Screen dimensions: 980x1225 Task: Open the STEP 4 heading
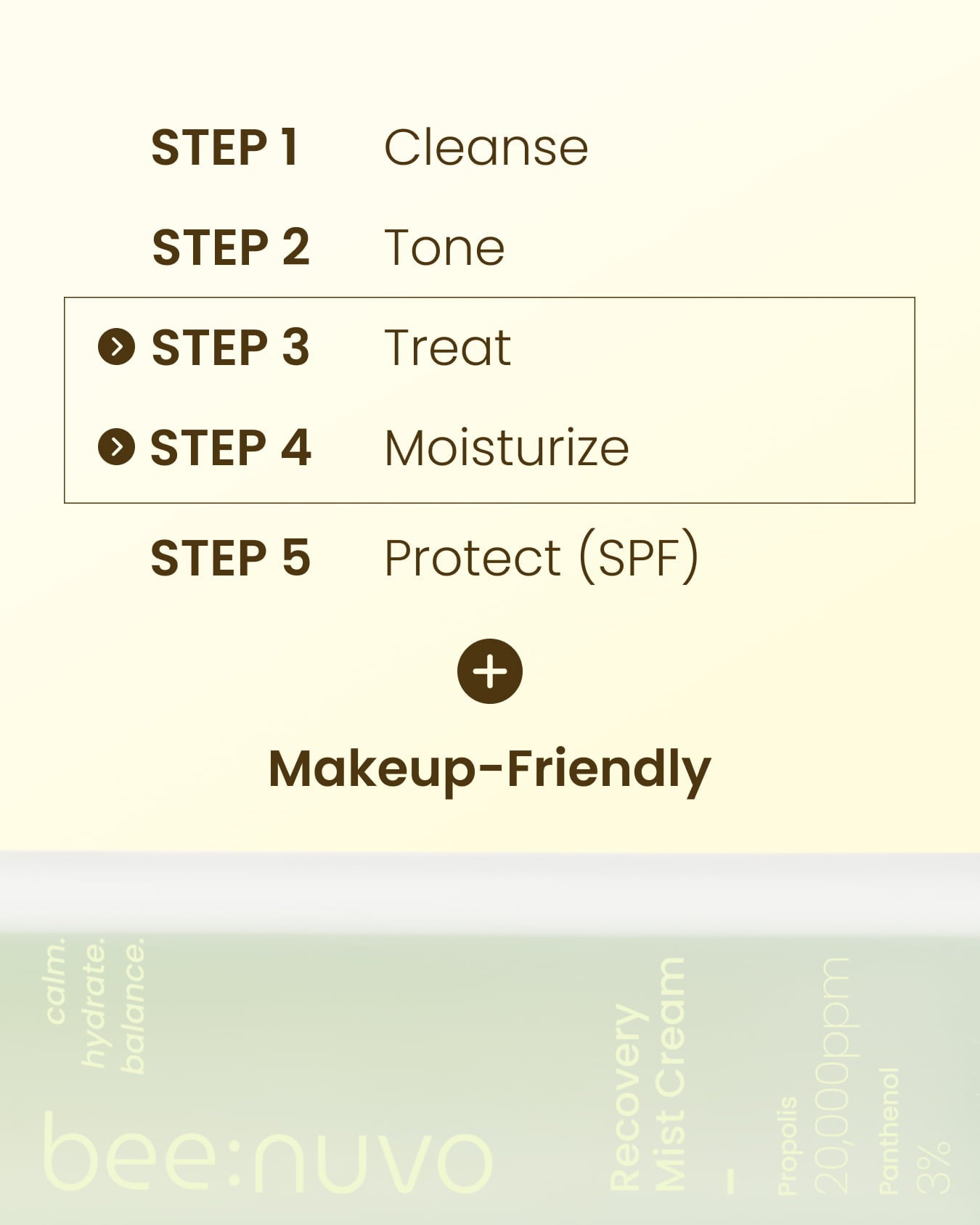pyautogui.click(x=231, y=447)
